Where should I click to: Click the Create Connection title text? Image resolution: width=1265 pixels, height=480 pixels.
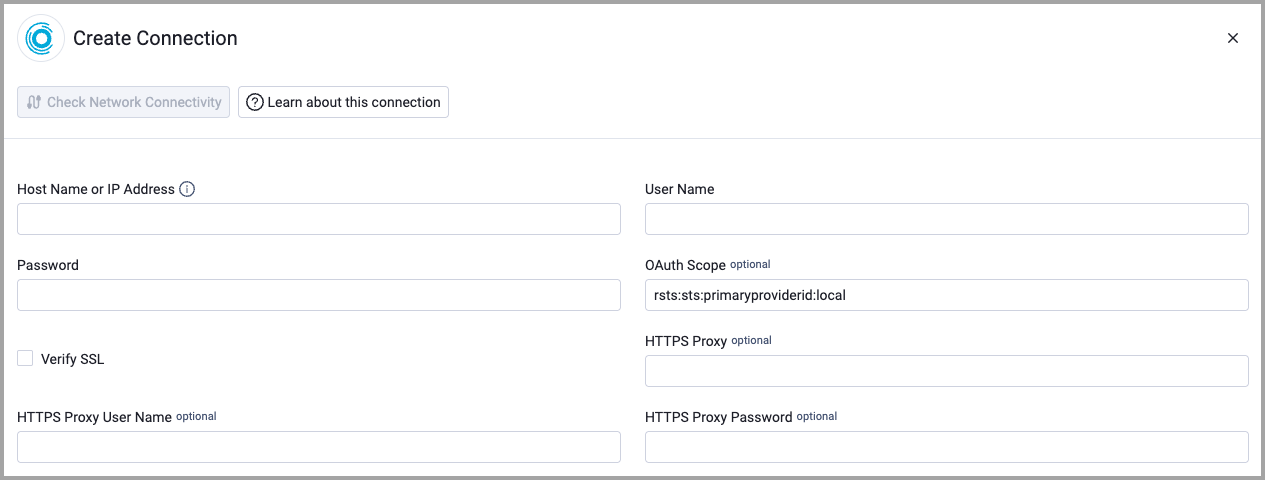click(x=155, y=39)
